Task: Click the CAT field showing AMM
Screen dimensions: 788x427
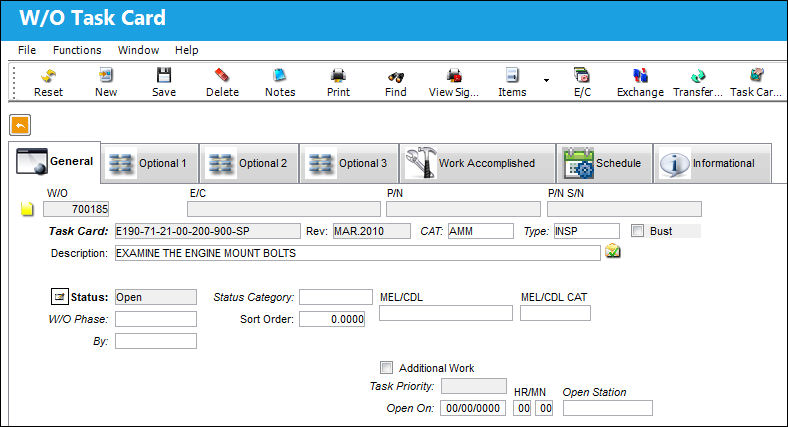Action: (x=481, y=231)
